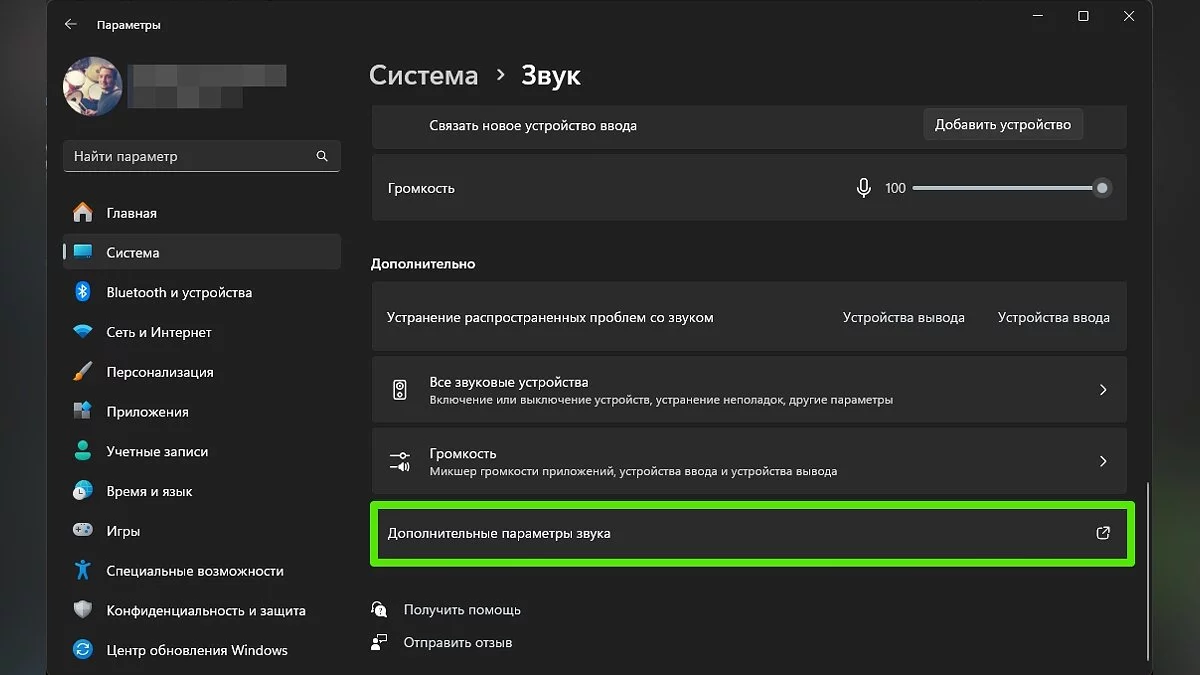Select 'Учетные записи' in the sidebar

click(157, 452)
